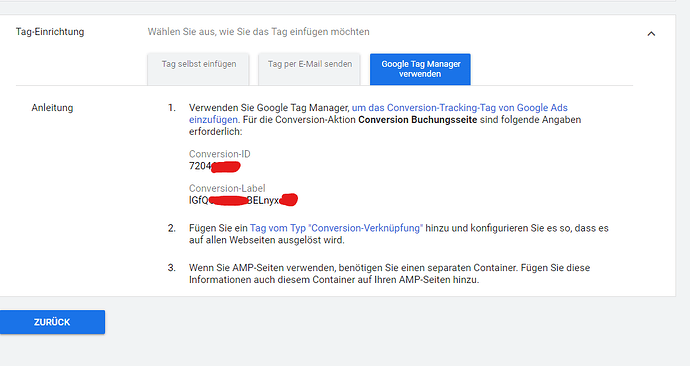Click 'Wählen Sie aus, wie Sie das Tag' subtitle
Screen dimensions: 690x366
tap(258, 32)
